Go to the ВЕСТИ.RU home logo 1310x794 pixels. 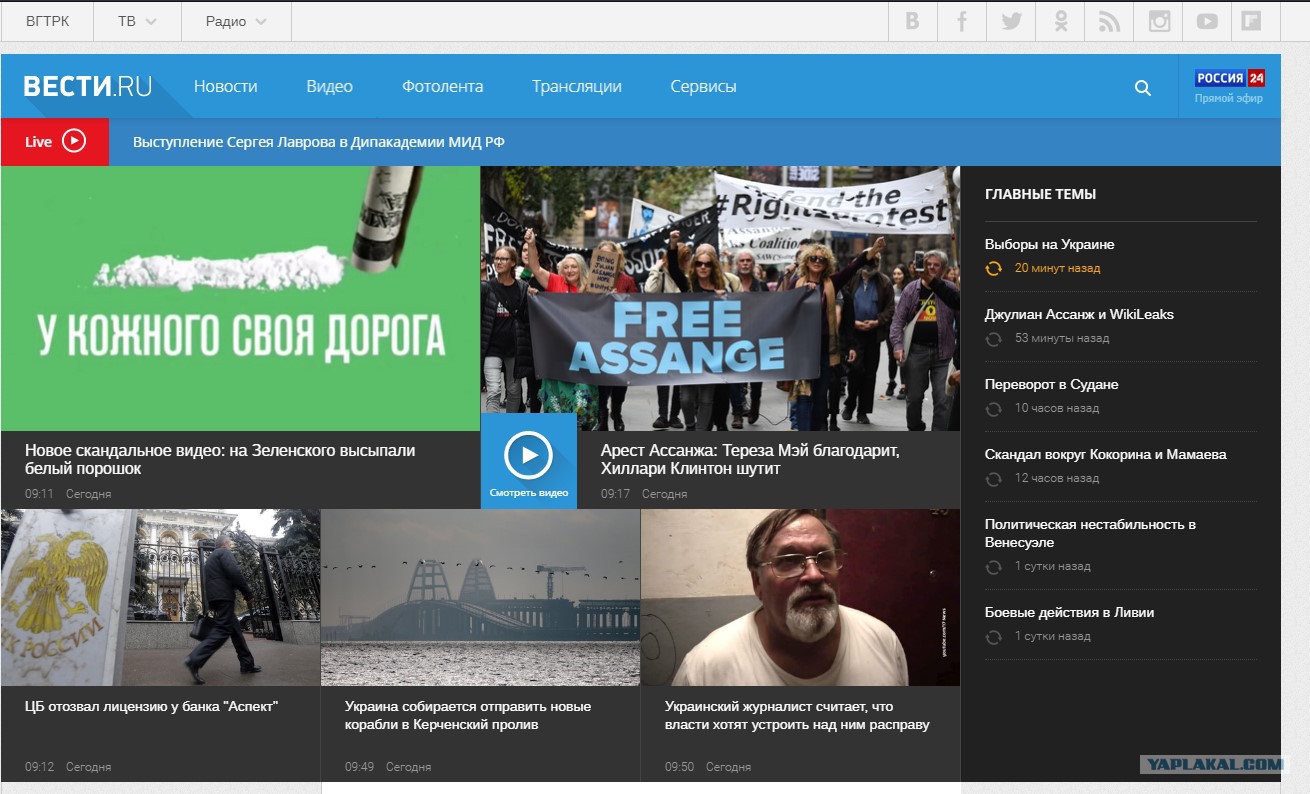click(87, 87)
